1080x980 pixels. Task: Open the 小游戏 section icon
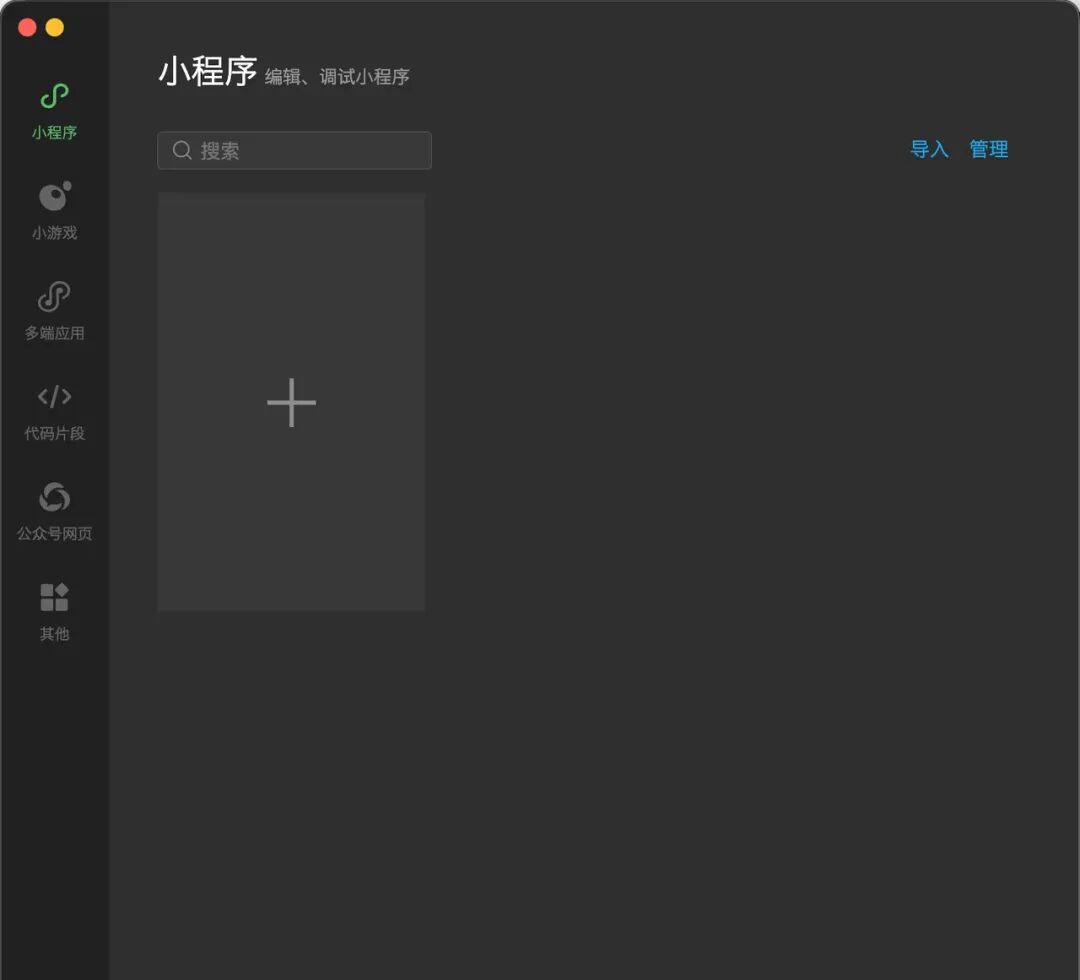point(54,196)
